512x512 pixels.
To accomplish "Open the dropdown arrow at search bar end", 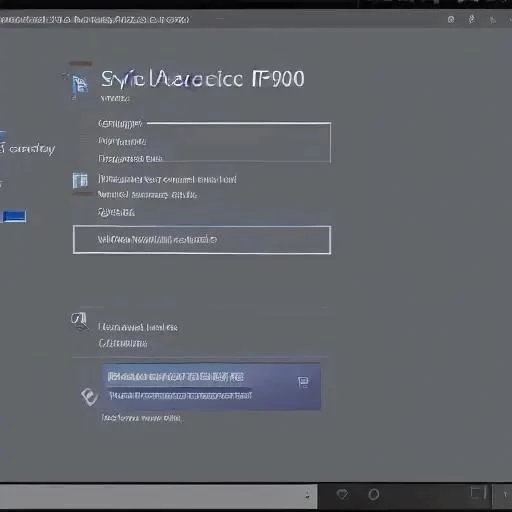I will click(307, 496).
